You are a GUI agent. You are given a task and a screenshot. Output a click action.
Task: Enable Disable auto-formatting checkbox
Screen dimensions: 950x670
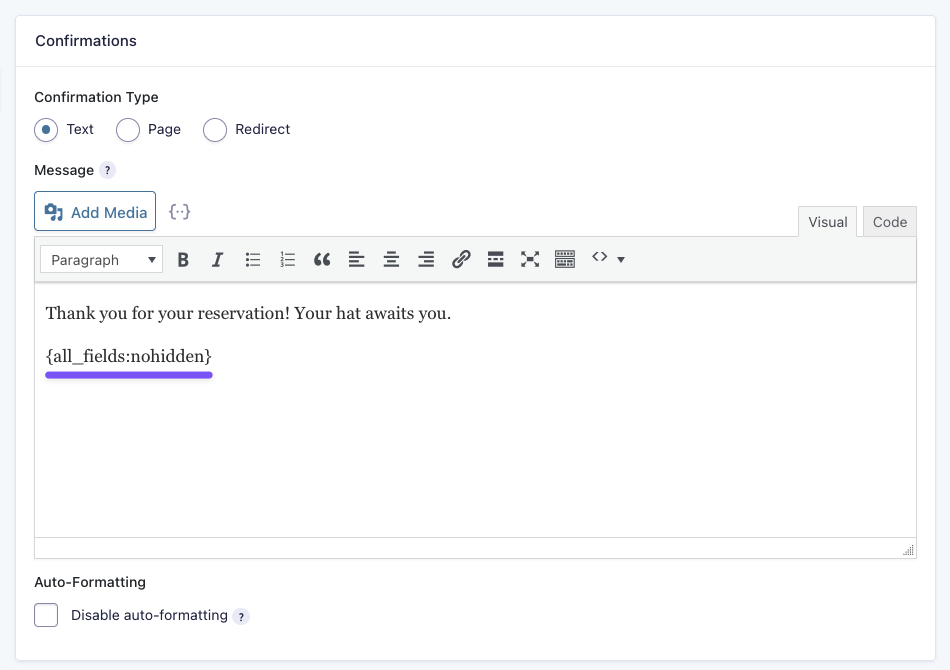pyautogui.click(x=46, y=615)
